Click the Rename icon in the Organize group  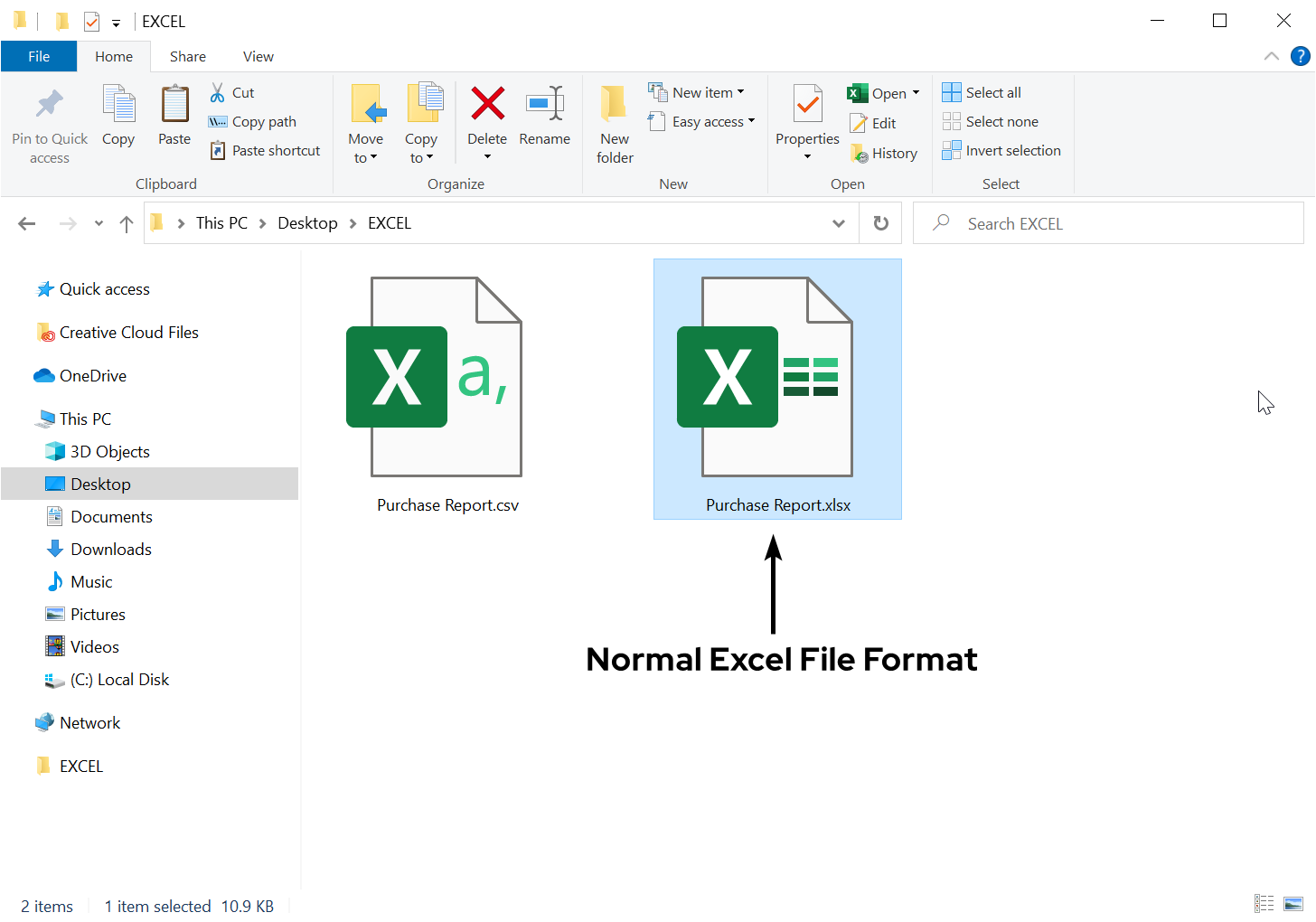tap(544, 105)
